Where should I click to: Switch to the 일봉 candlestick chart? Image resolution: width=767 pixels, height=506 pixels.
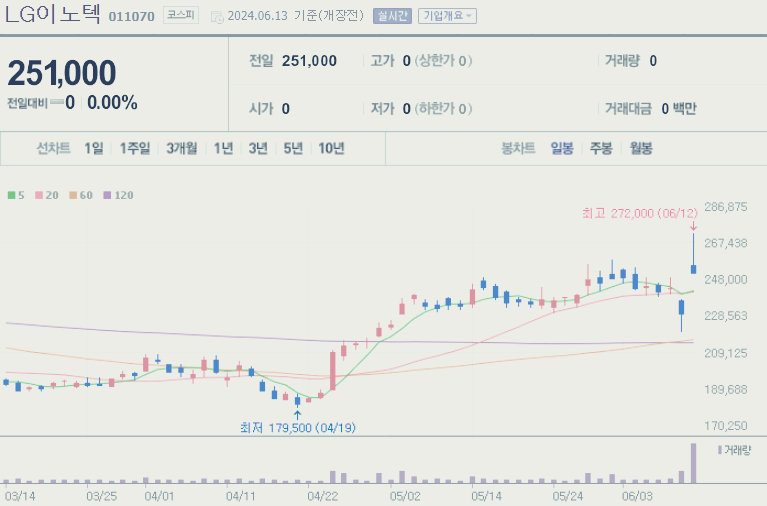tap(562, 148)
